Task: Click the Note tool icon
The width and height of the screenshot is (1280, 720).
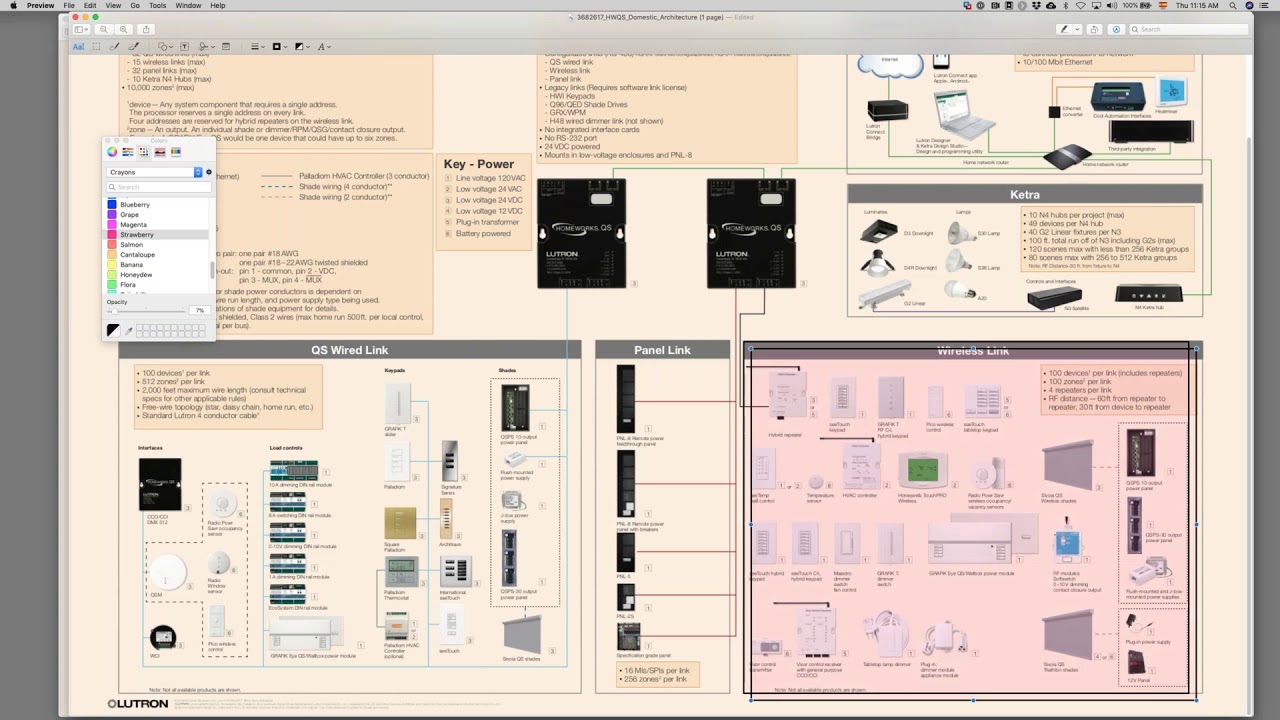Action: [x=226, y=46]
